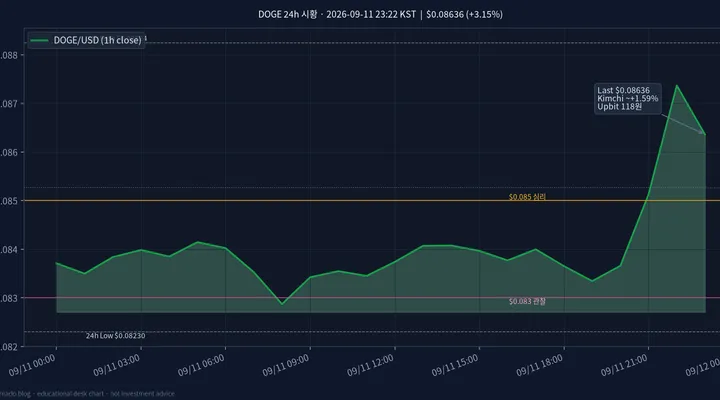Screen dimensions: 720x400
Task: Click the x-axis tick '09/11 09:00'
Action: [x=286, y=366]
